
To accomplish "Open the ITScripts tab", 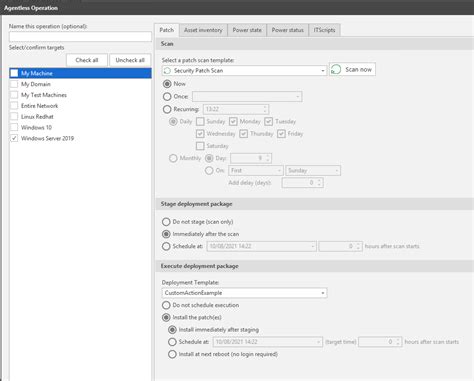I will click(324, 30).
